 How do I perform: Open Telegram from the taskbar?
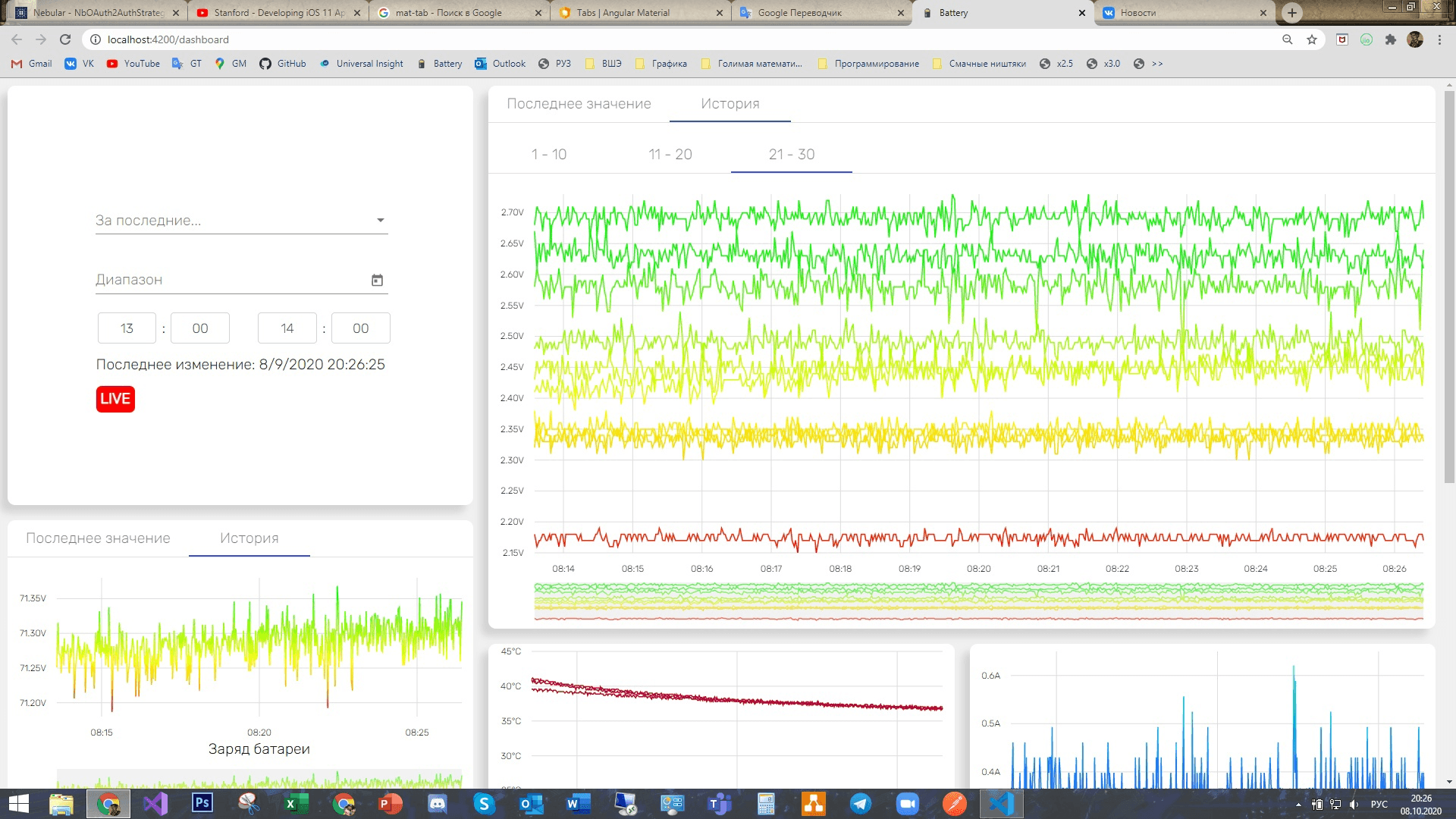pos(860,804)
